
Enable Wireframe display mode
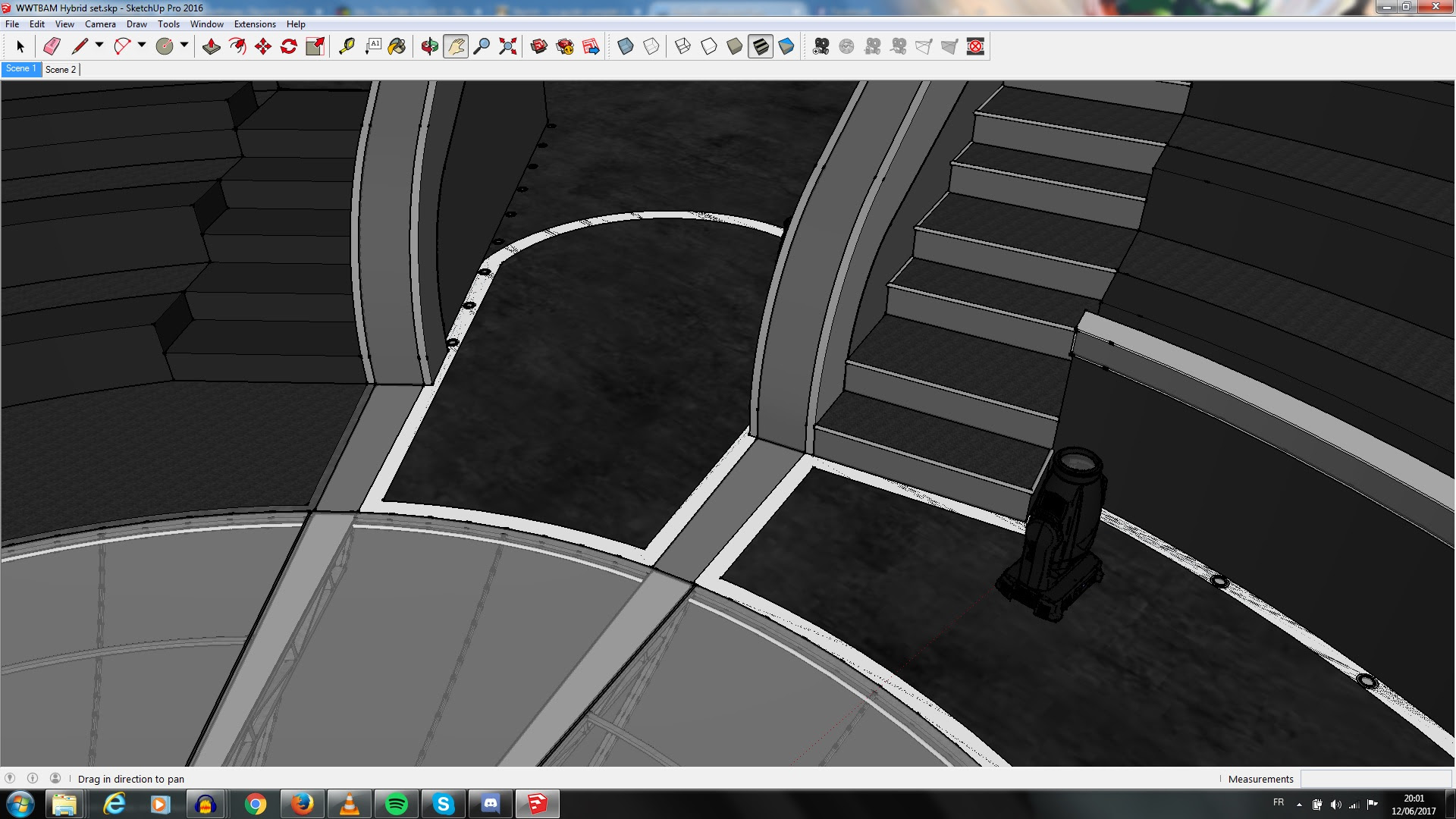[x=681, y=46]
